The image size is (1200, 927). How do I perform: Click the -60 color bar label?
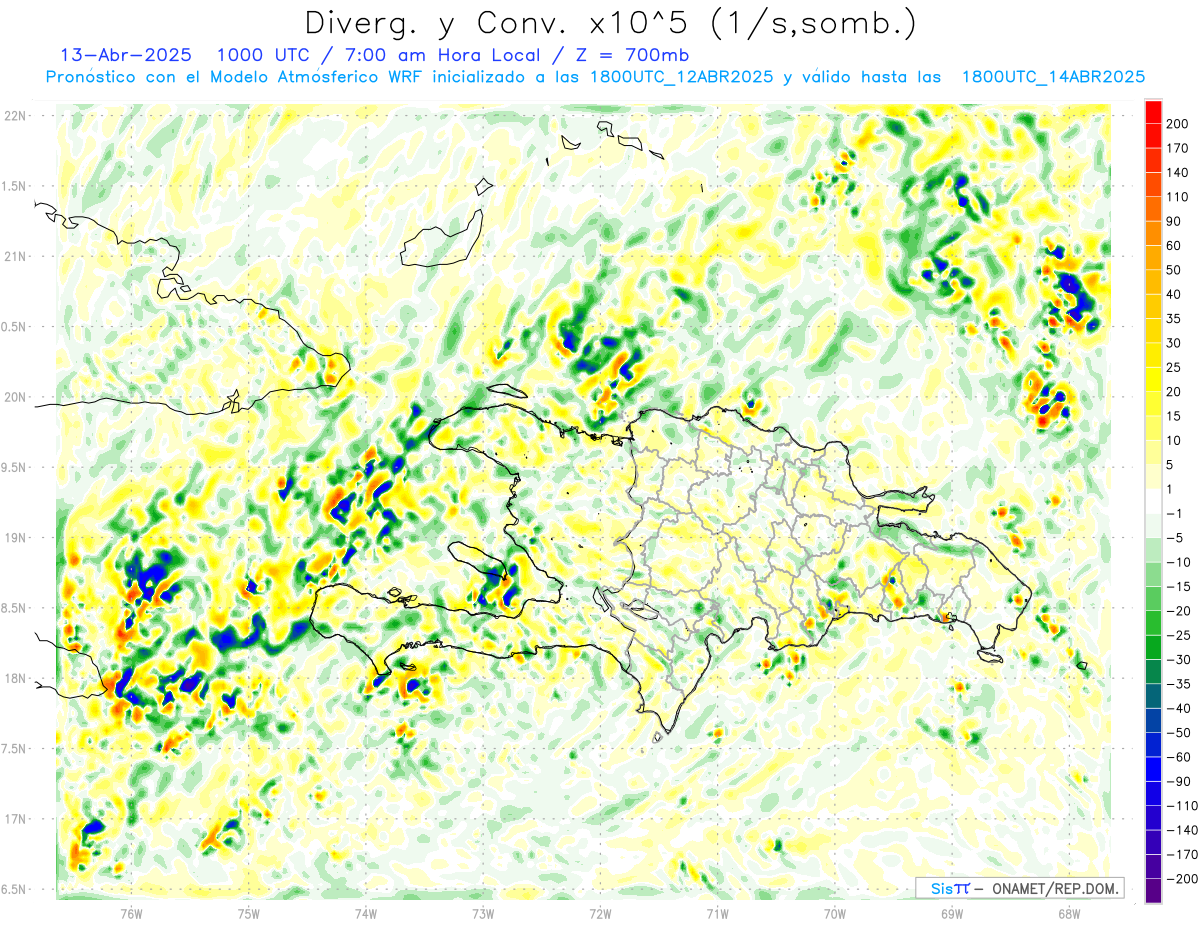(1177, 756)
